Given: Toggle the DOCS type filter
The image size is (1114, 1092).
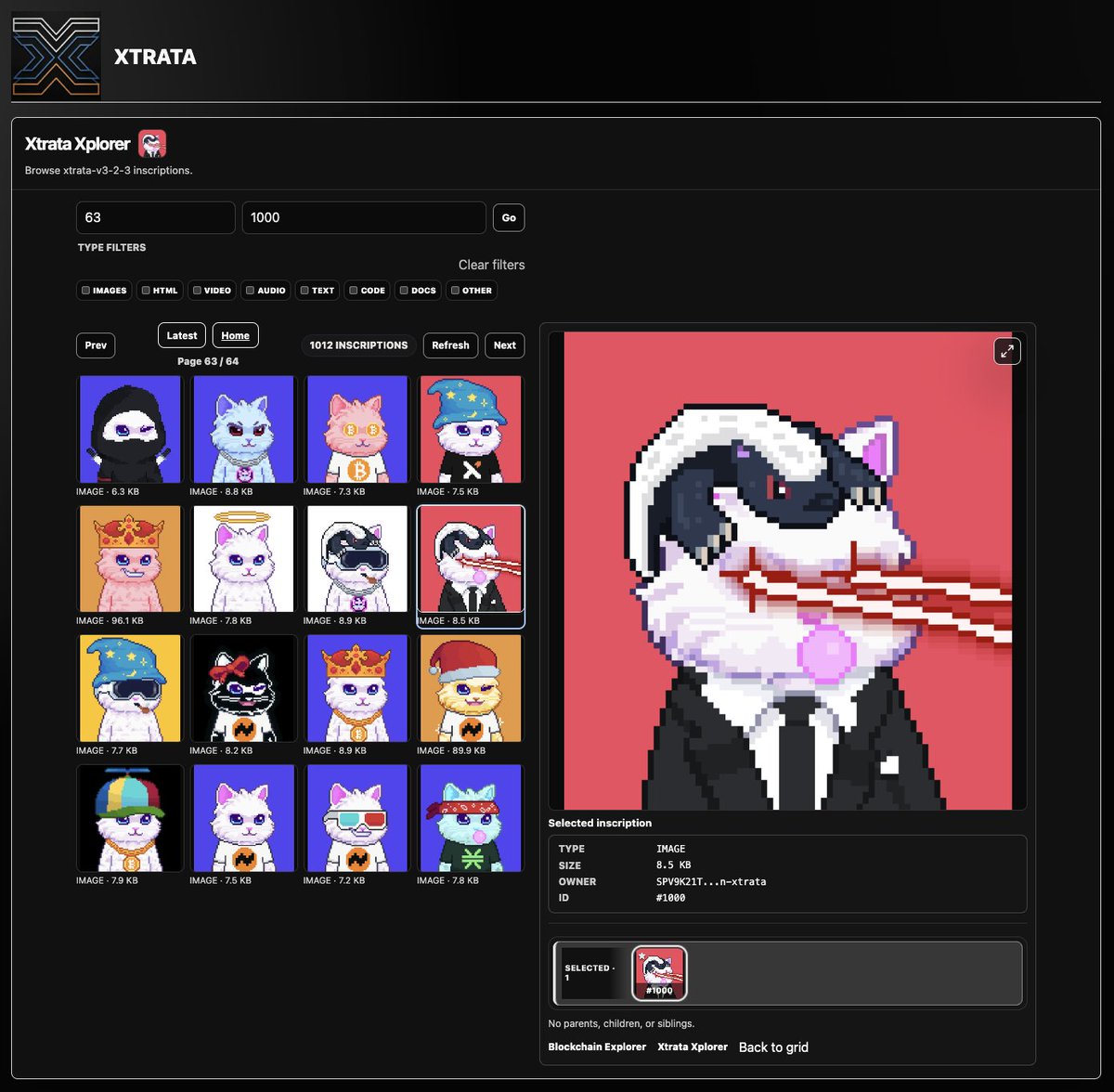Looking at the screenshot, I should 418,291.
